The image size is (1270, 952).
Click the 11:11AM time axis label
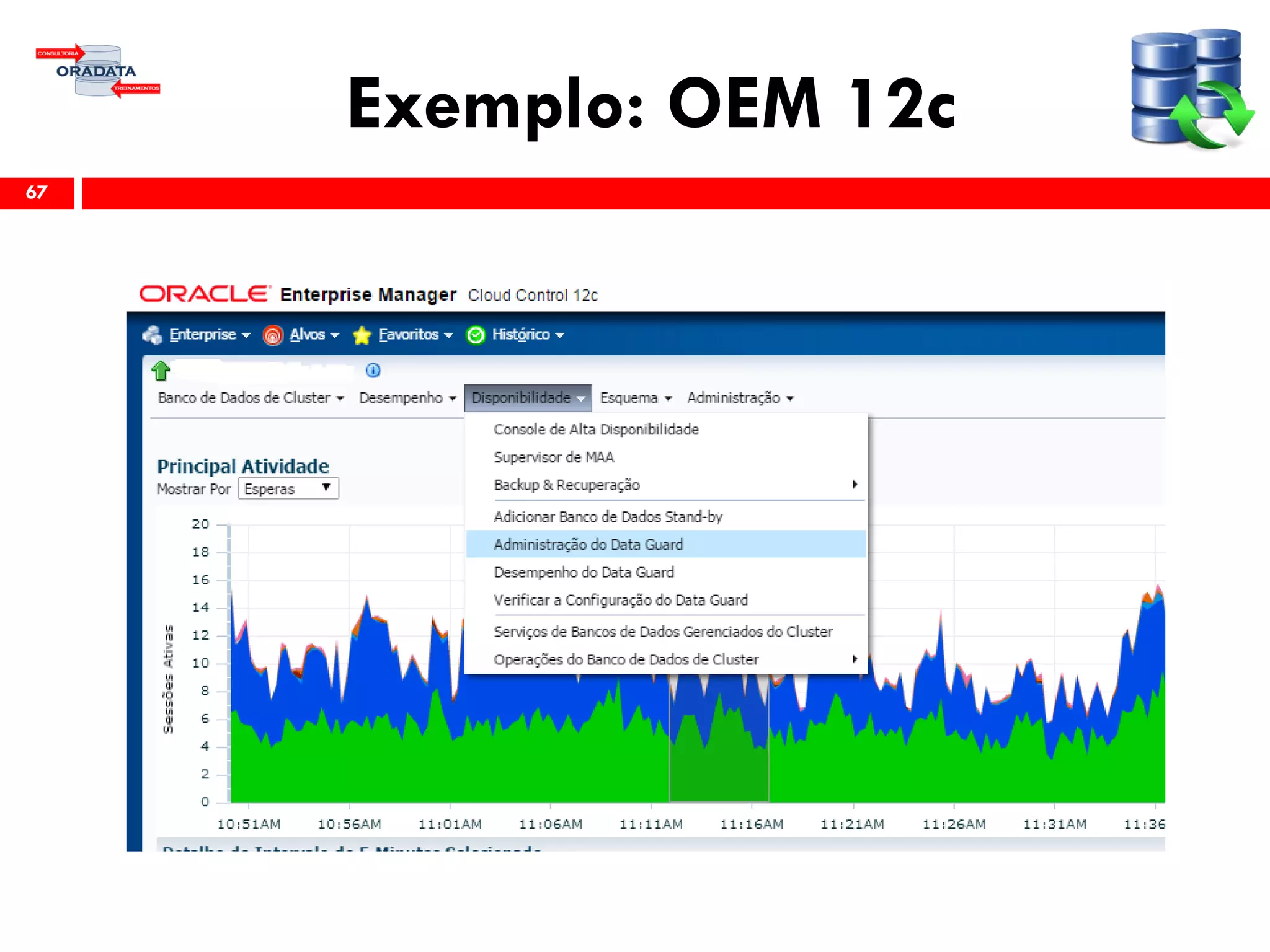[651, 824]
